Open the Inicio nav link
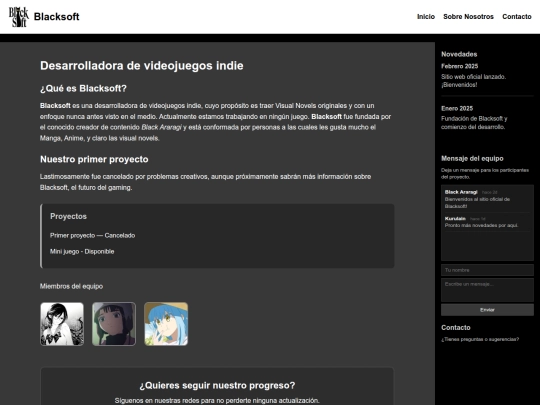 pyautogui.click(x=426, y=17)
